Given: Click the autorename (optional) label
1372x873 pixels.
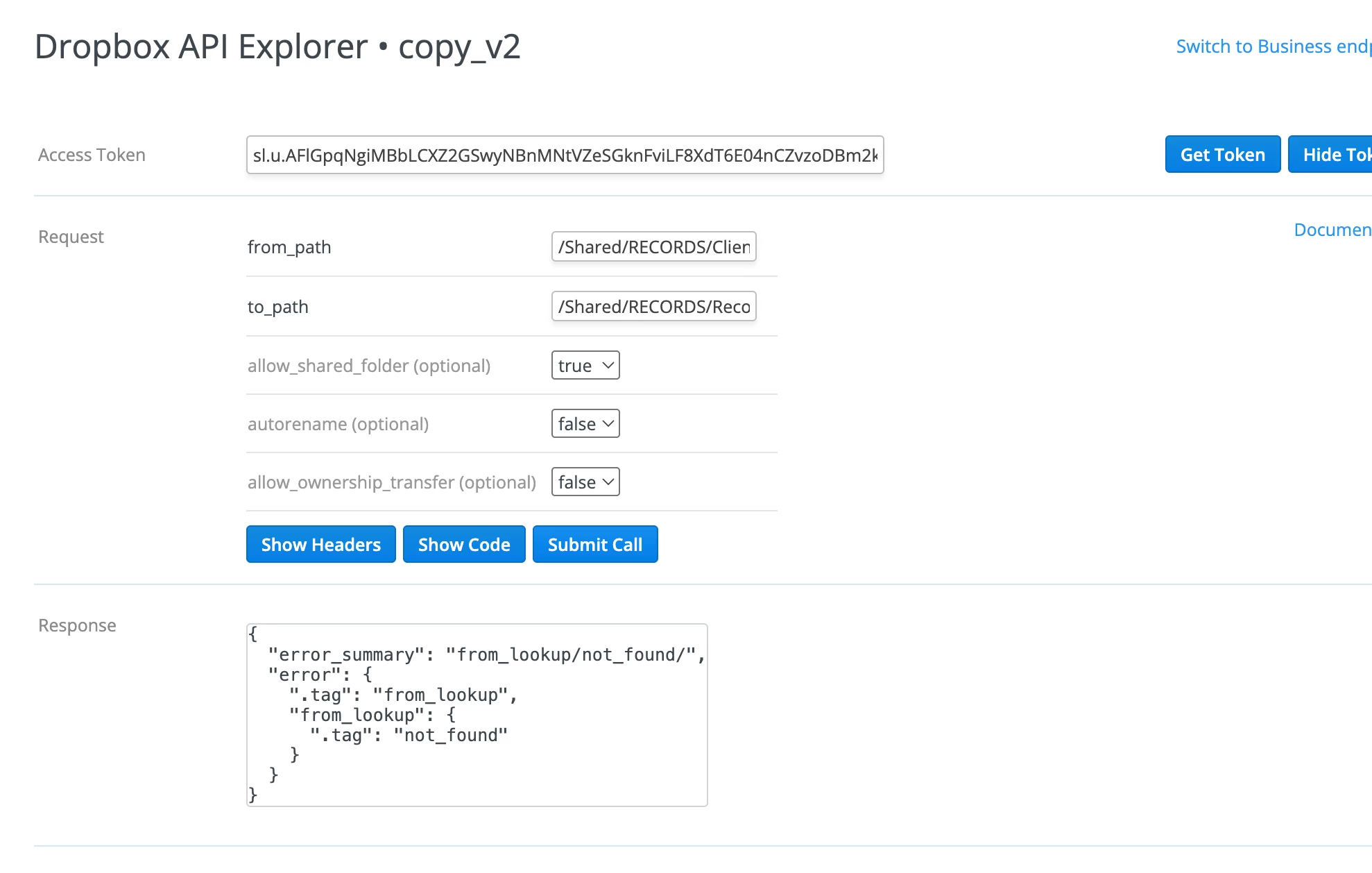Looking at the screenshot, I should click(338, 424).
